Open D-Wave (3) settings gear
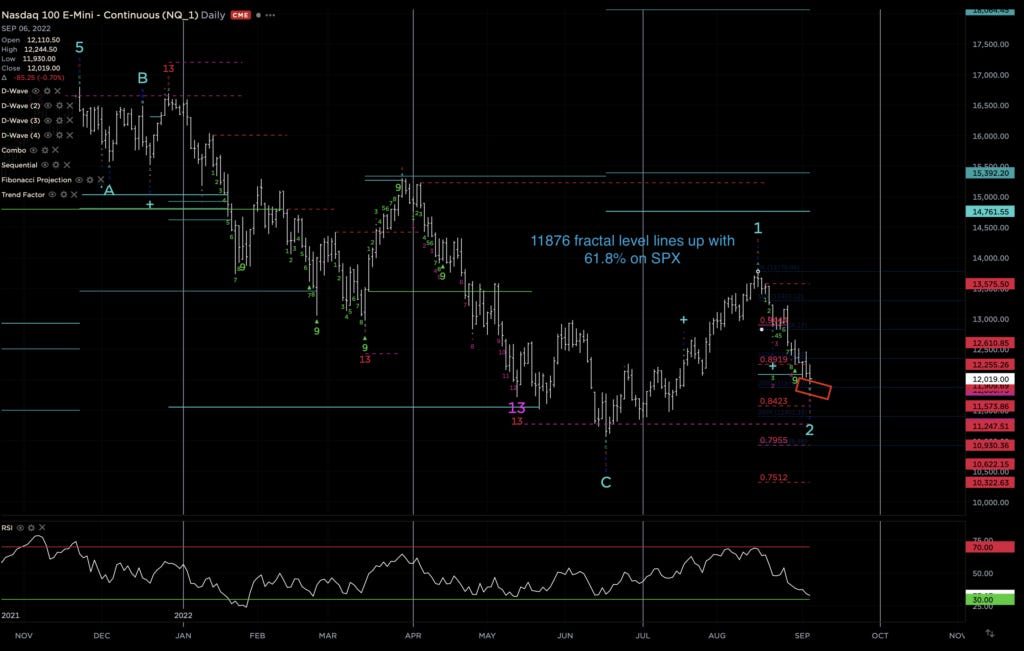This screenshot has height=651, width=1024. click(x=59, y=120)
